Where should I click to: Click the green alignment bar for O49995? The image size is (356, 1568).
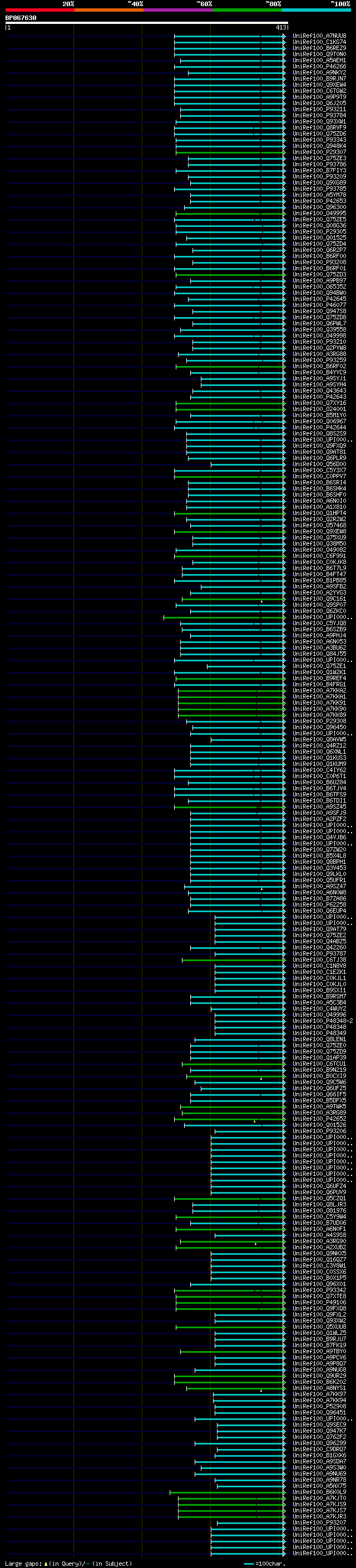tap(230, 214)
